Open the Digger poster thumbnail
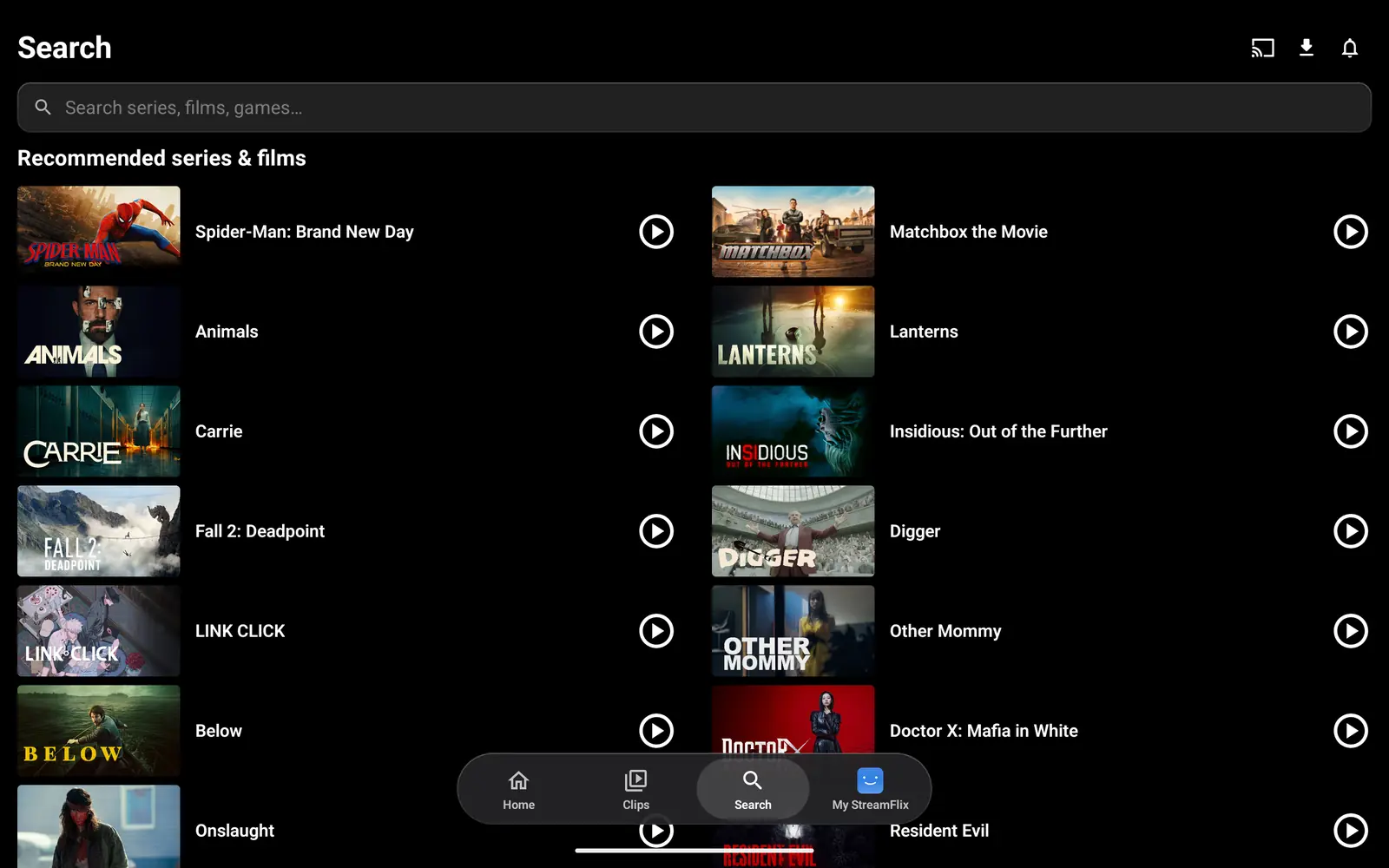Image resolution: width=1389 pixels, height=868 pixels. point(793,531)
